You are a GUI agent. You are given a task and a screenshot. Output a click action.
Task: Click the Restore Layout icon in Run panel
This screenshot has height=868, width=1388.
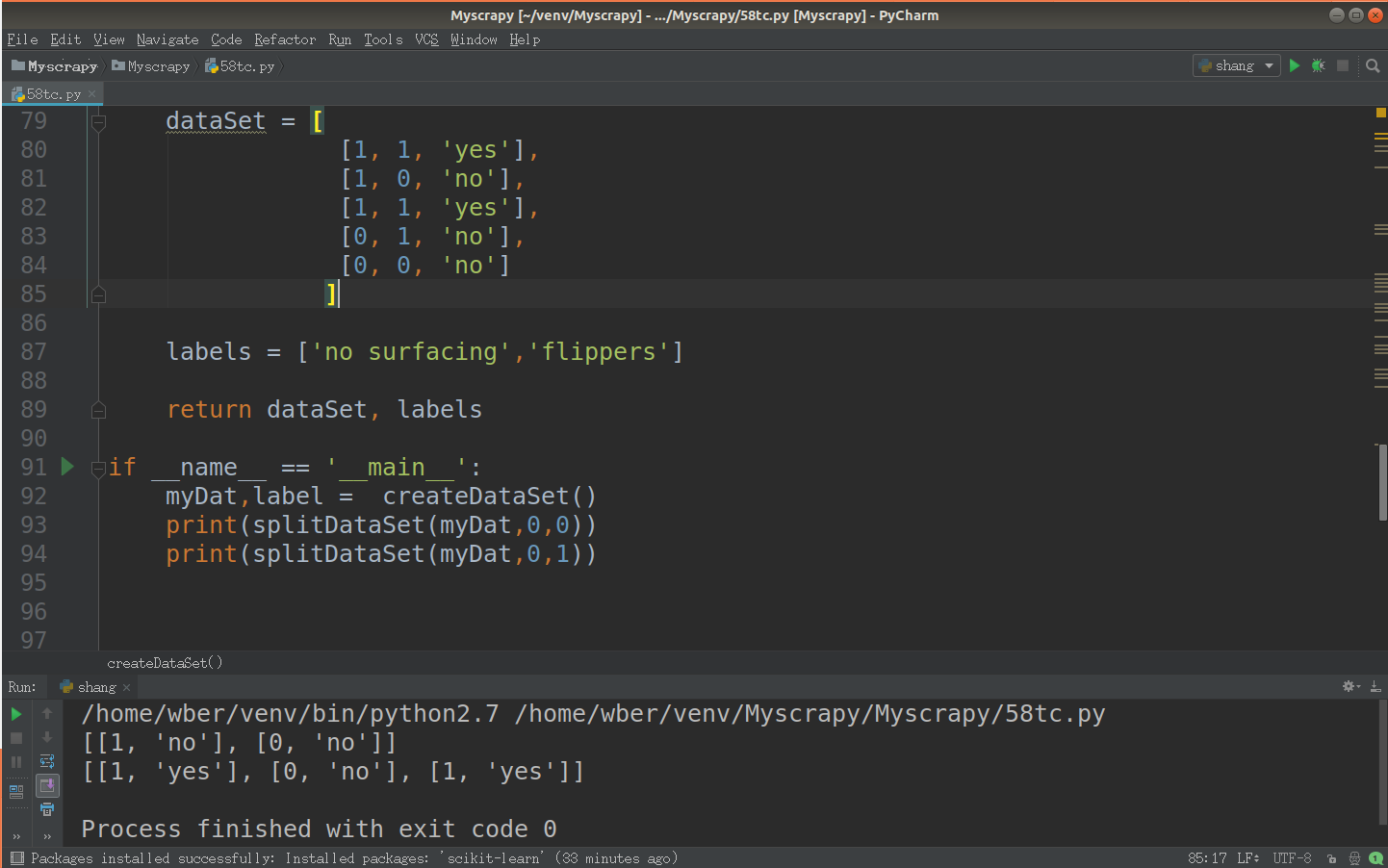click(16, 791)
